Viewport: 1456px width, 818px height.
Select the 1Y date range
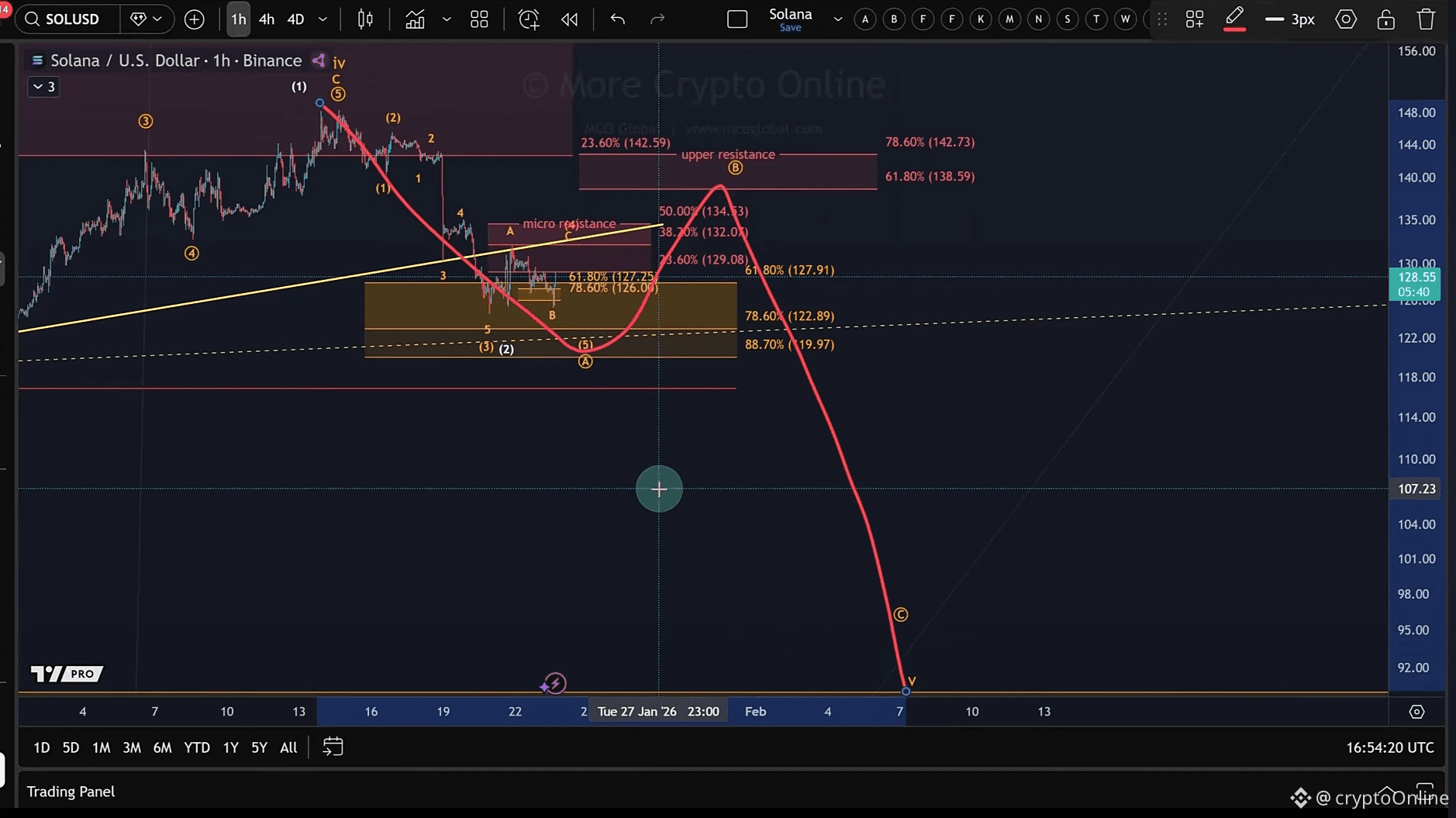[230, 747]
